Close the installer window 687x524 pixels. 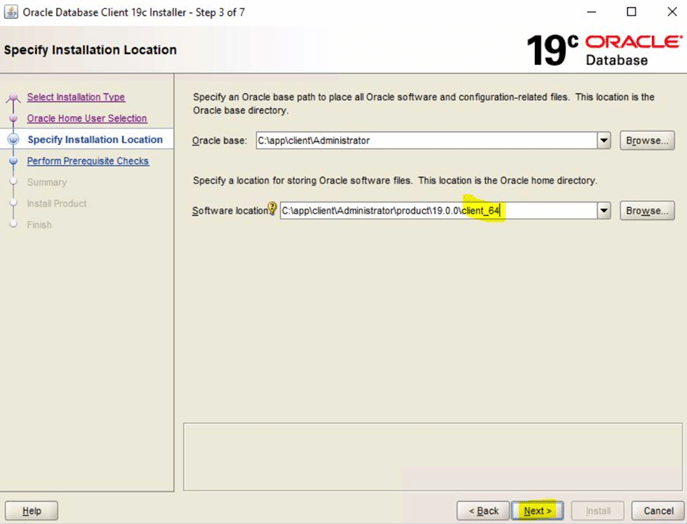tap(672, 12)
